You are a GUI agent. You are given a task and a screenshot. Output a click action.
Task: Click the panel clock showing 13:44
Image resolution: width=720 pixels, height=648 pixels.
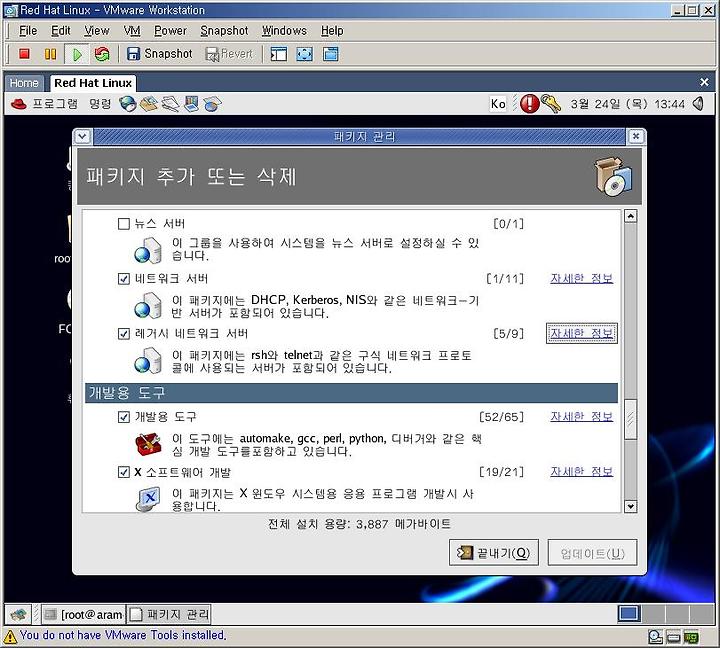click(627, 104)
